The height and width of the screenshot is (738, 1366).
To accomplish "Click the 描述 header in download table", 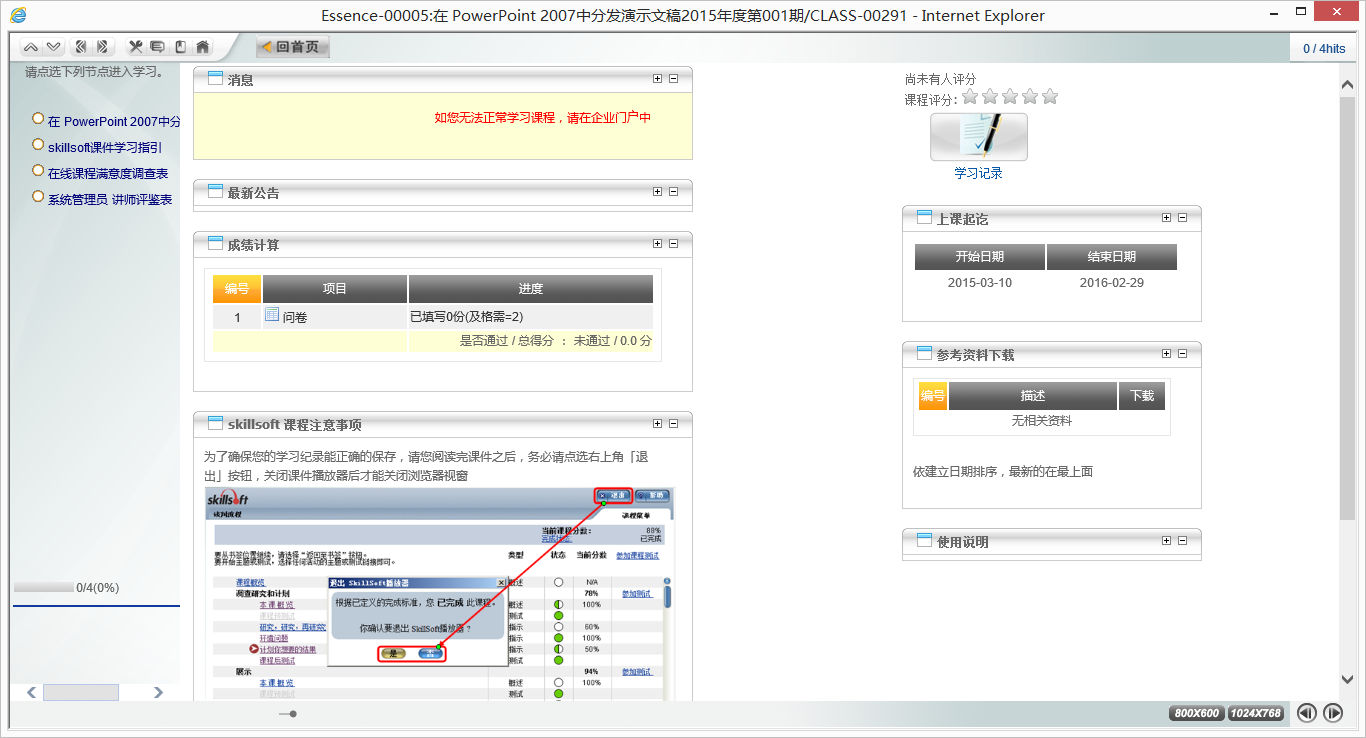I will 1033,396.
